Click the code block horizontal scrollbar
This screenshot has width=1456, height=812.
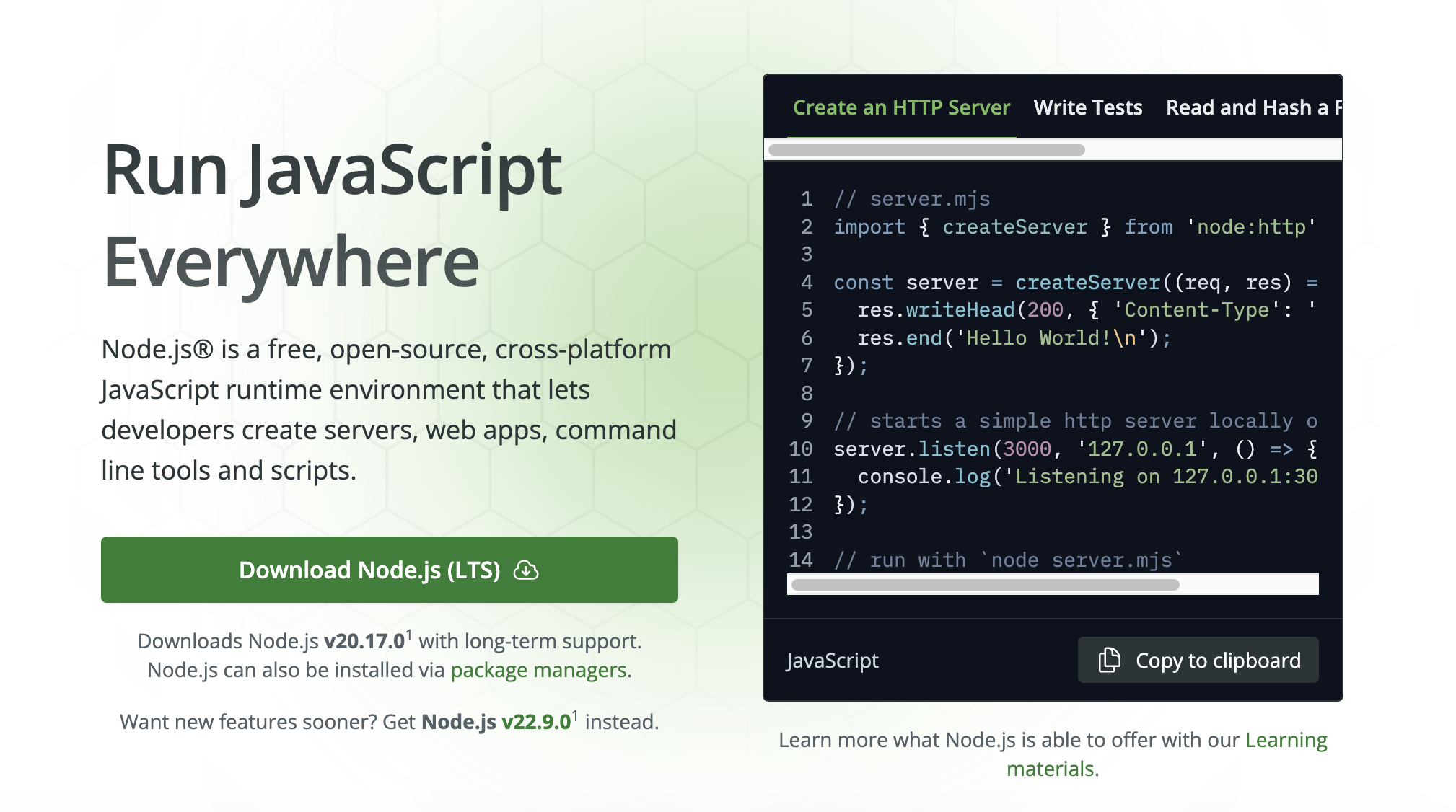click(985, 585)
